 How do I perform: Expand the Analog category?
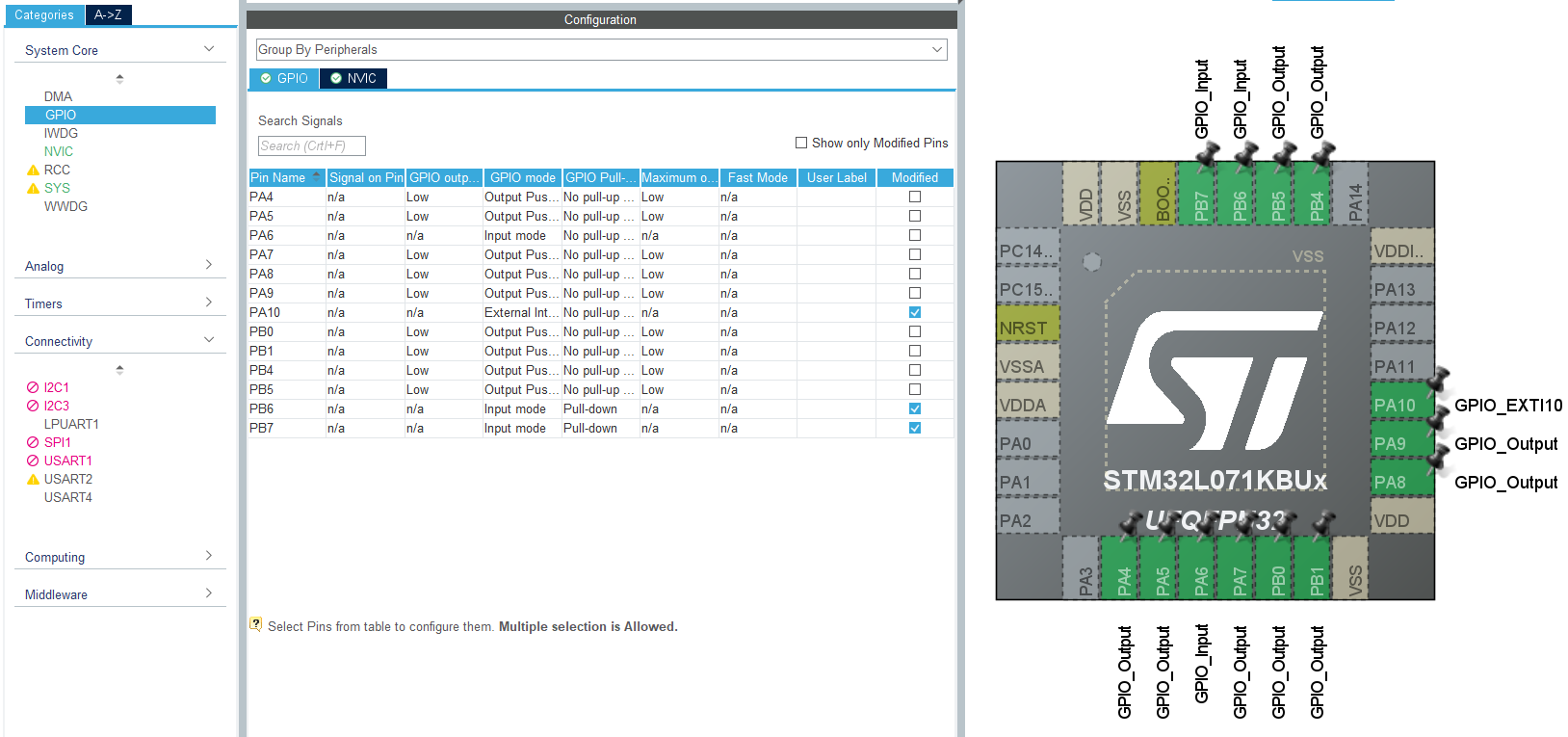tap(209, 265)
